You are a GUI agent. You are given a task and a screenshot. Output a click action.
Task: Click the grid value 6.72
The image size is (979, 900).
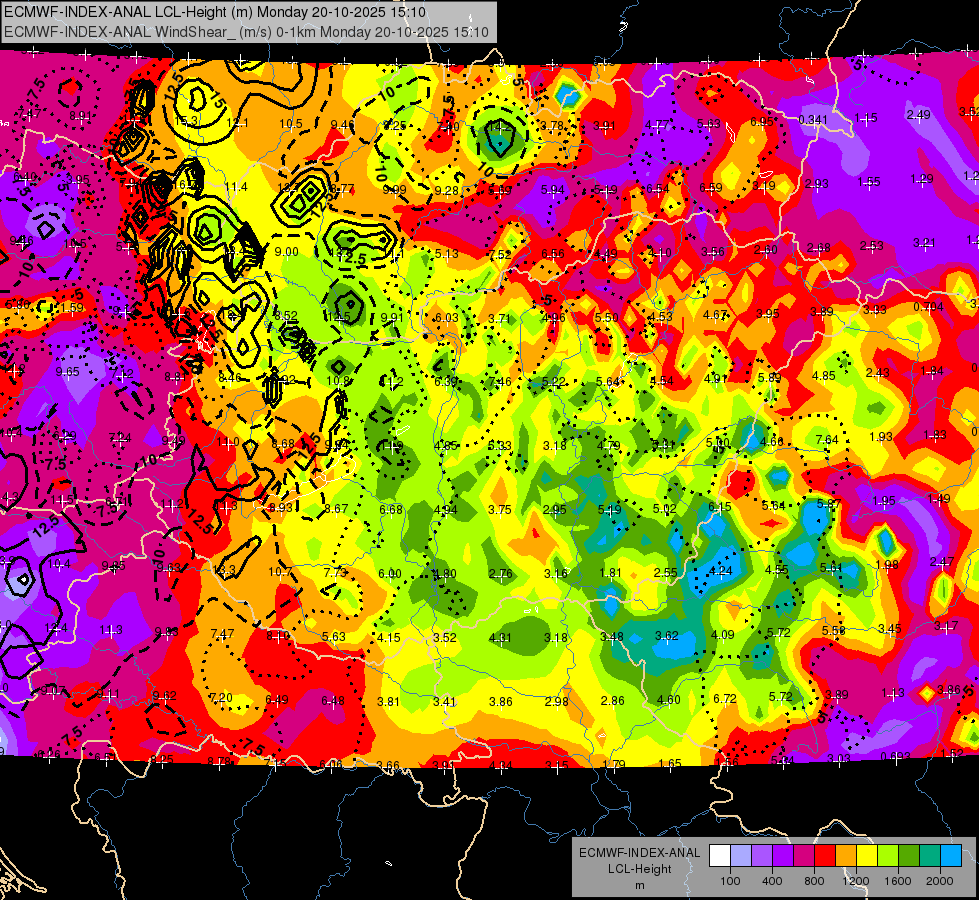coord(725,698)
